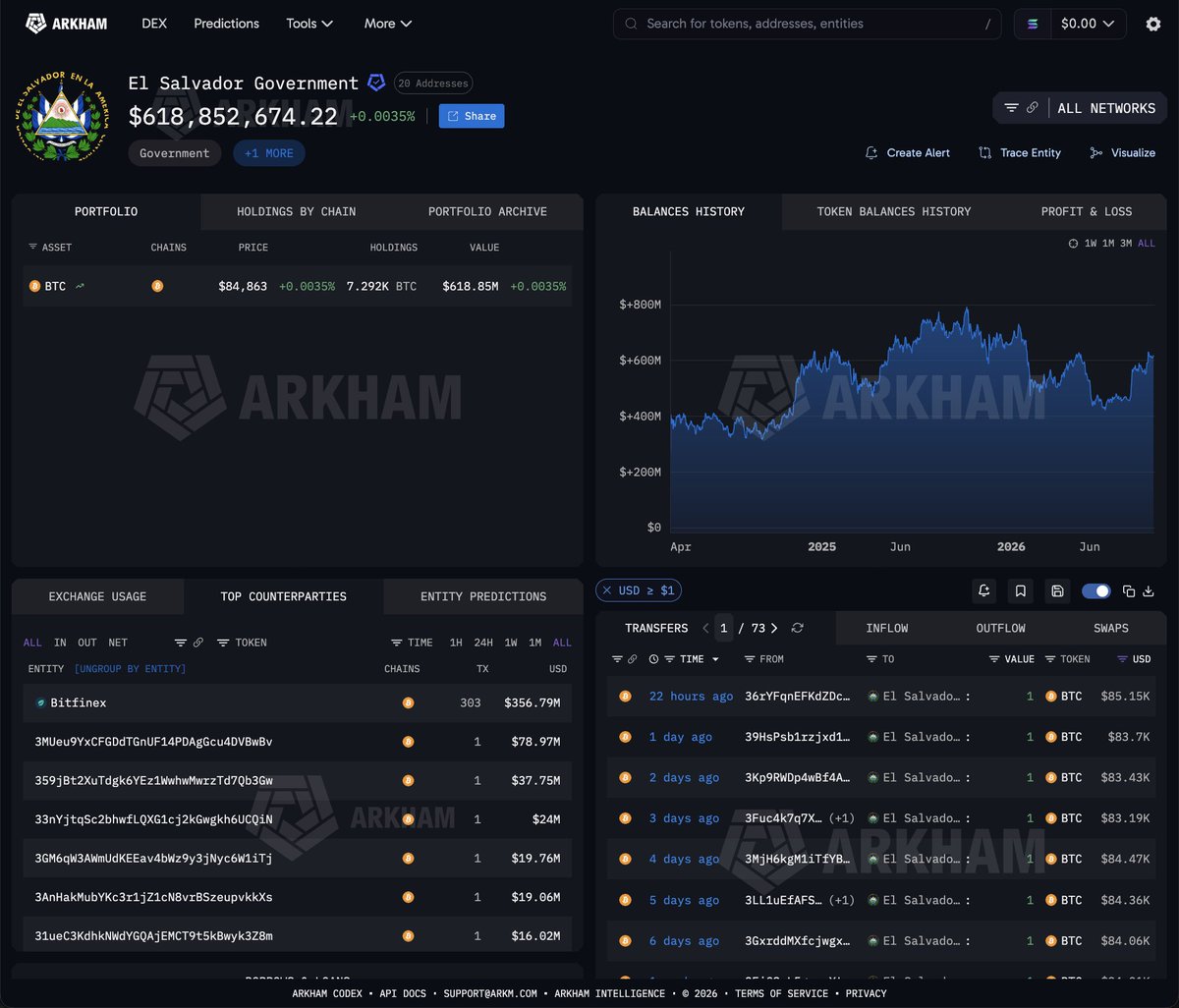Open the USD filter in transfers header
The height and width of the screenshot is (1008, 1179).
point(1134,659)
